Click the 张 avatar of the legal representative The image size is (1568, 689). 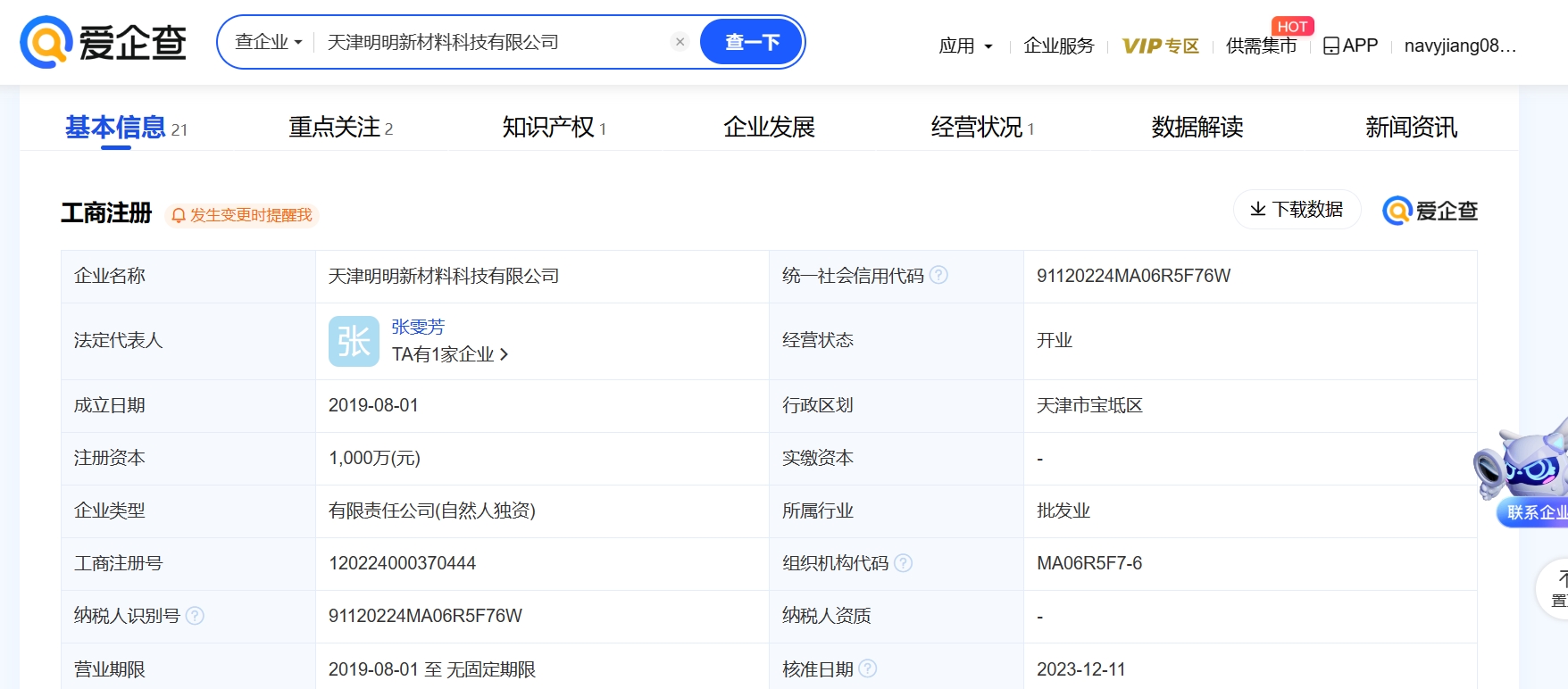pyautogui.click(x=354, y=341)
